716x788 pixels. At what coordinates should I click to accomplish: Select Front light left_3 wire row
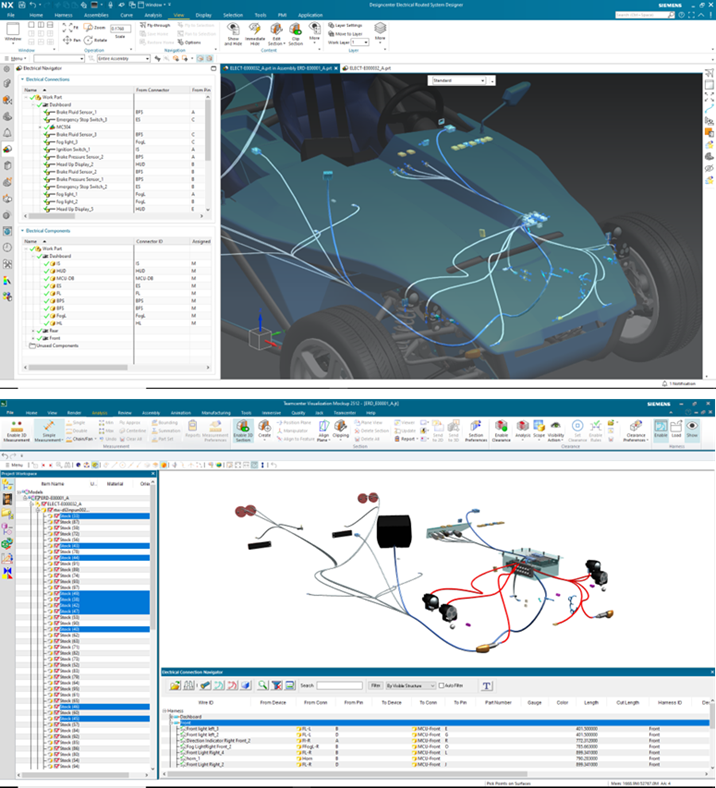(x=436, y=729)
